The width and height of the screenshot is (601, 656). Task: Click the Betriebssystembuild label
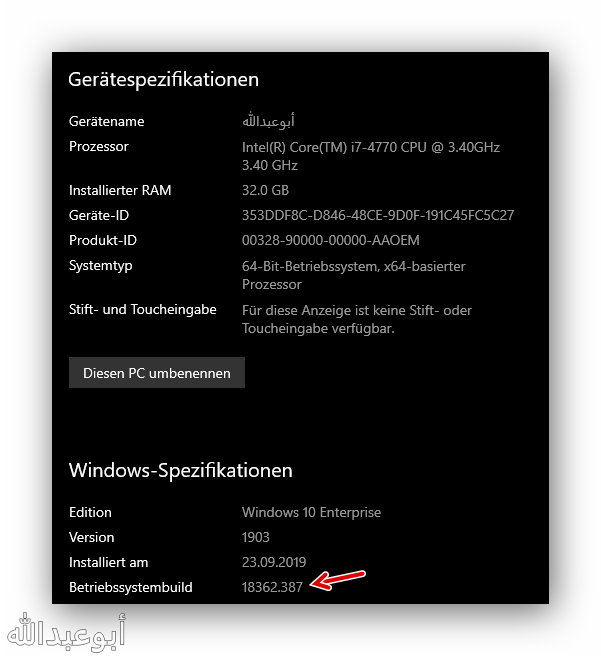130,587
